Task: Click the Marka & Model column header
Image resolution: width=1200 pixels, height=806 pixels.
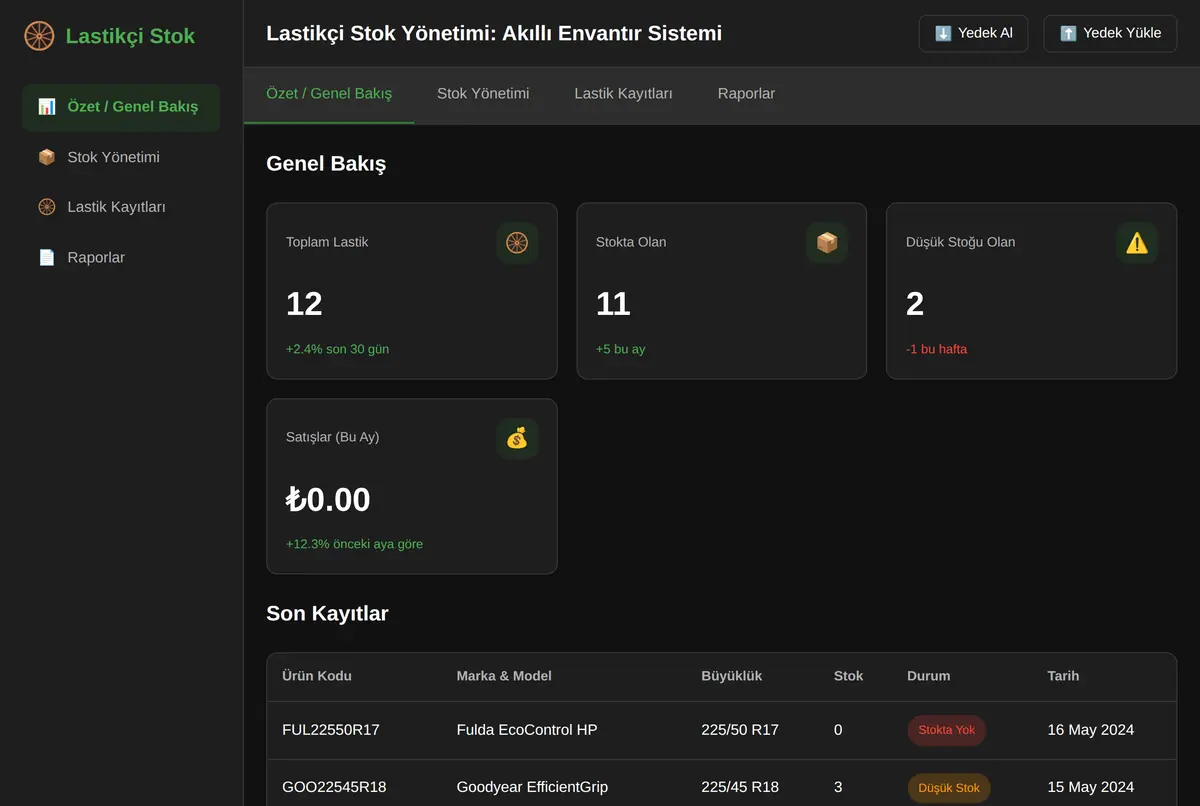Action: pos(504,676)
